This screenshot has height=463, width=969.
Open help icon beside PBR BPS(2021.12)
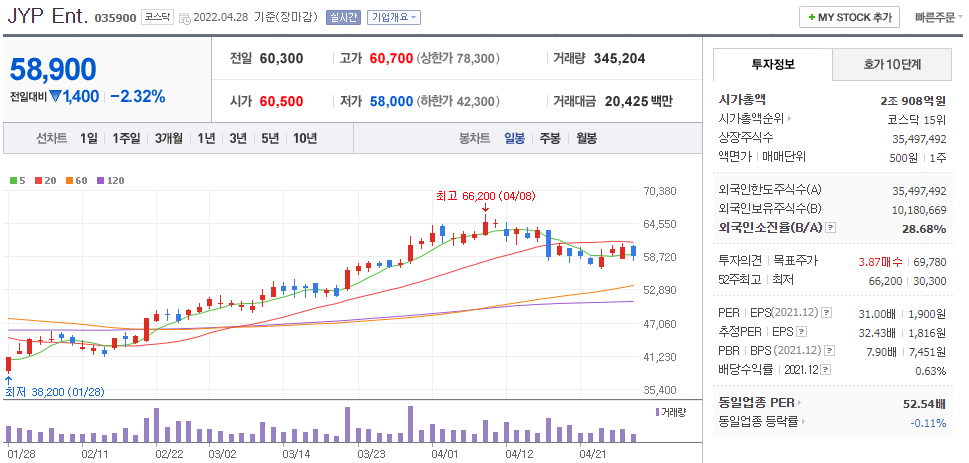[830, 350]
